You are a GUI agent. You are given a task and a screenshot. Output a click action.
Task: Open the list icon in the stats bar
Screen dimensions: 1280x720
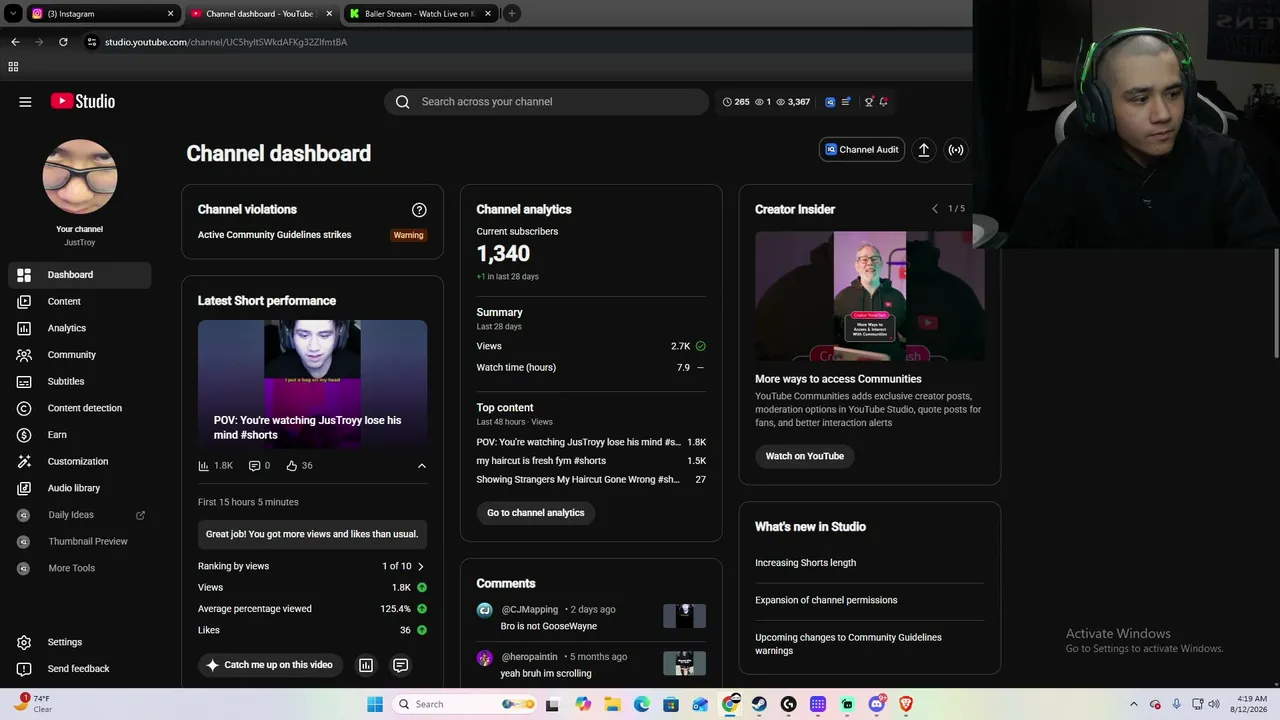coord(846,101)
